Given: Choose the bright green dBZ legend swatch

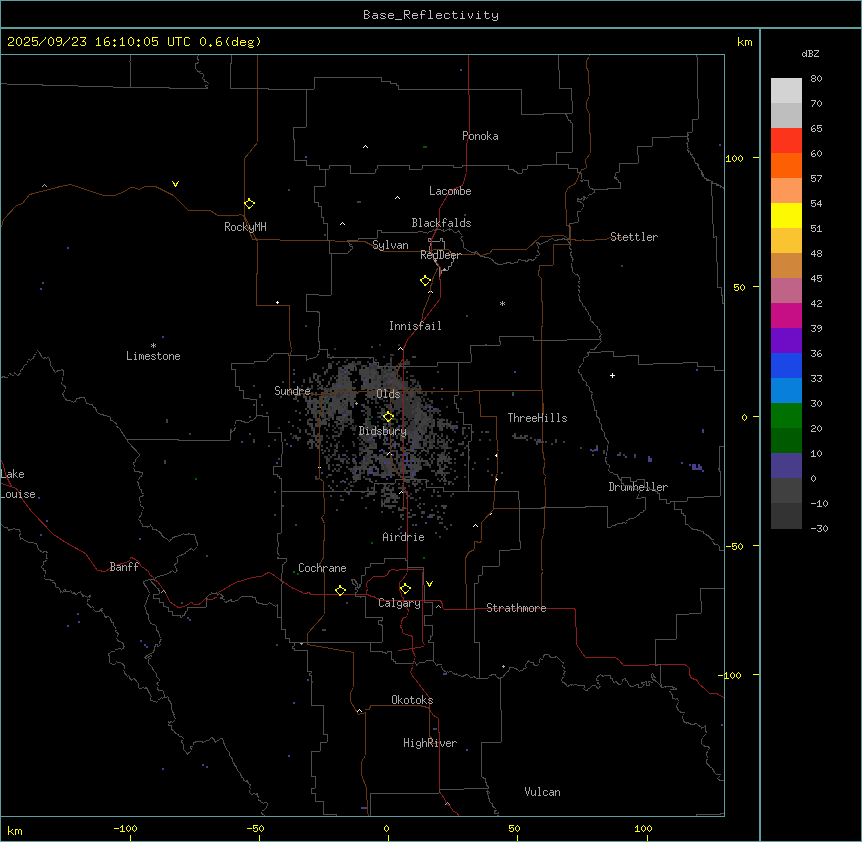Looking at the screenshot, I should pyautogui.click(x=786, y=415).
